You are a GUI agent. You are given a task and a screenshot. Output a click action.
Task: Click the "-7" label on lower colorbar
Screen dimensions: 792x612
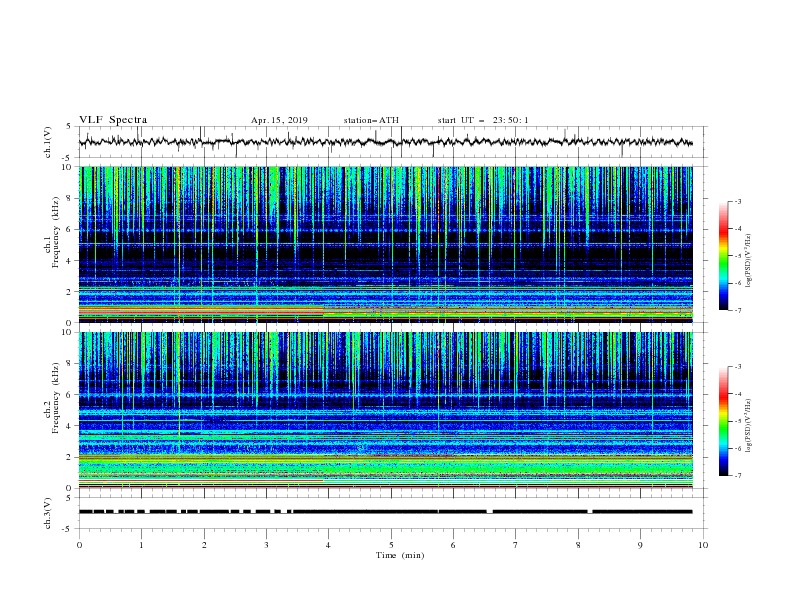pyautogui.click(x=737, y=475)
